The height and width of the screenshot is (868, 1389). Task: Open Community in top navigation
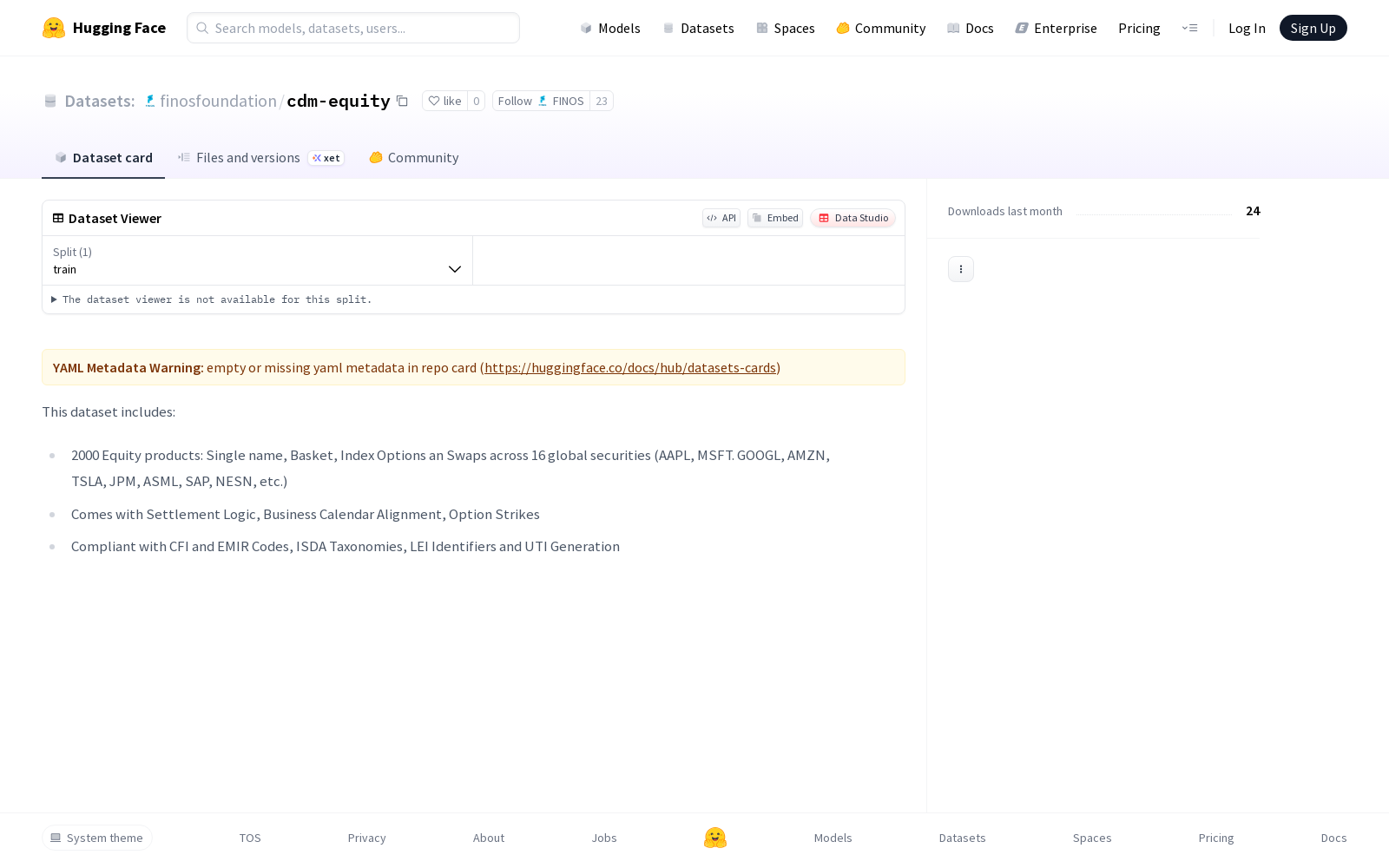(x=881, y=28)
